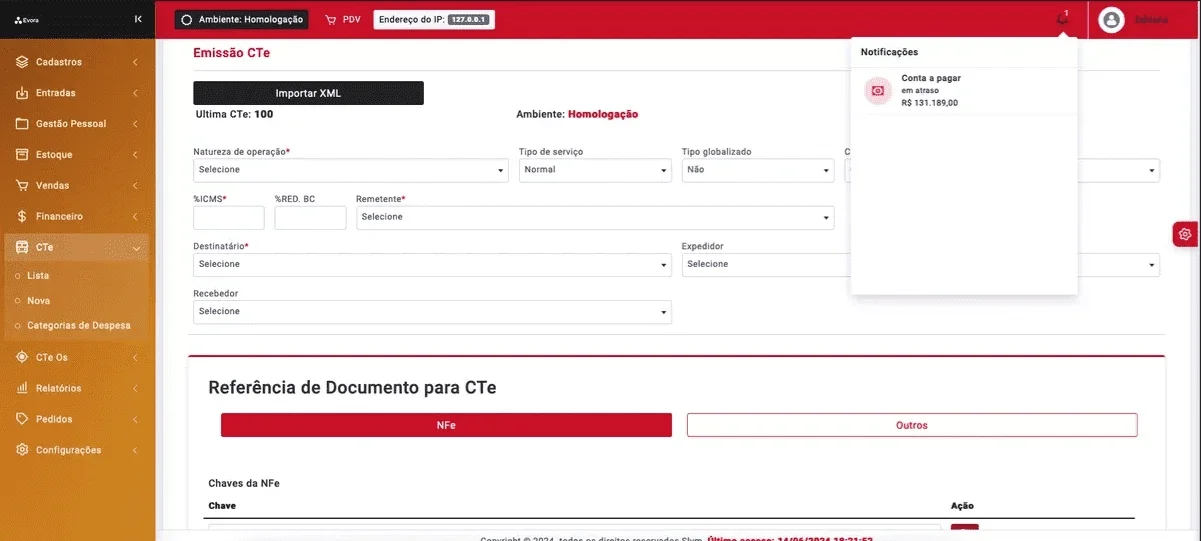Open the Tipo de serviço dropdown
Image resolution: width=1201 pixels, height=541 pixels.
click(595, 170)
